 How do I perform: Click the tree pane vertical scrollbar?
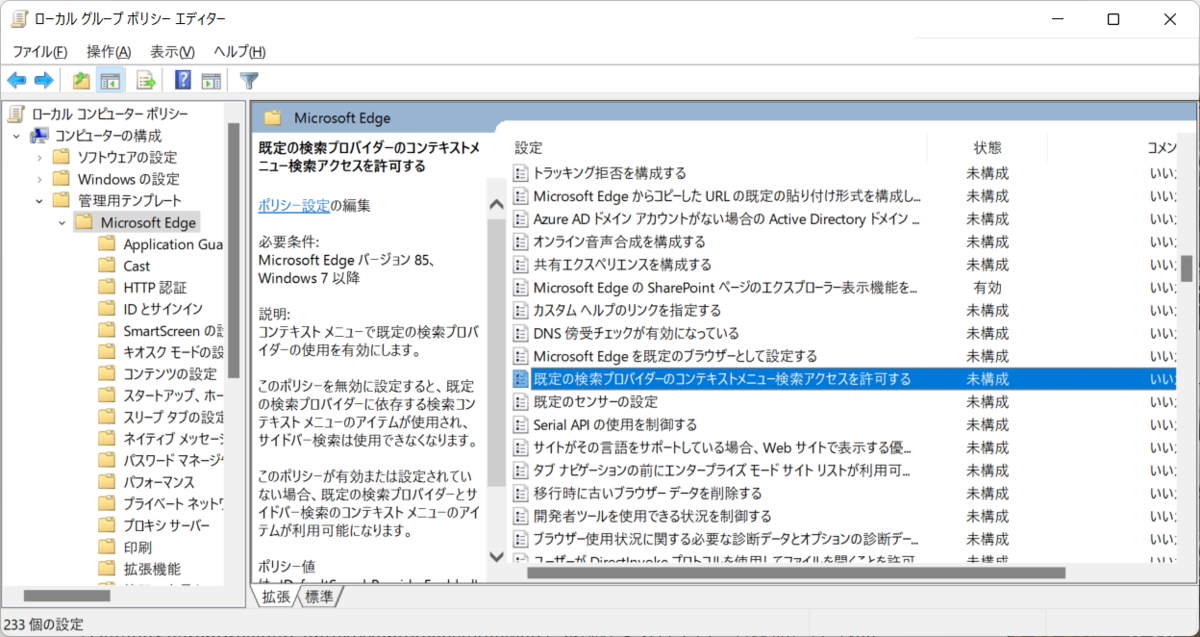tap(234, 250)
